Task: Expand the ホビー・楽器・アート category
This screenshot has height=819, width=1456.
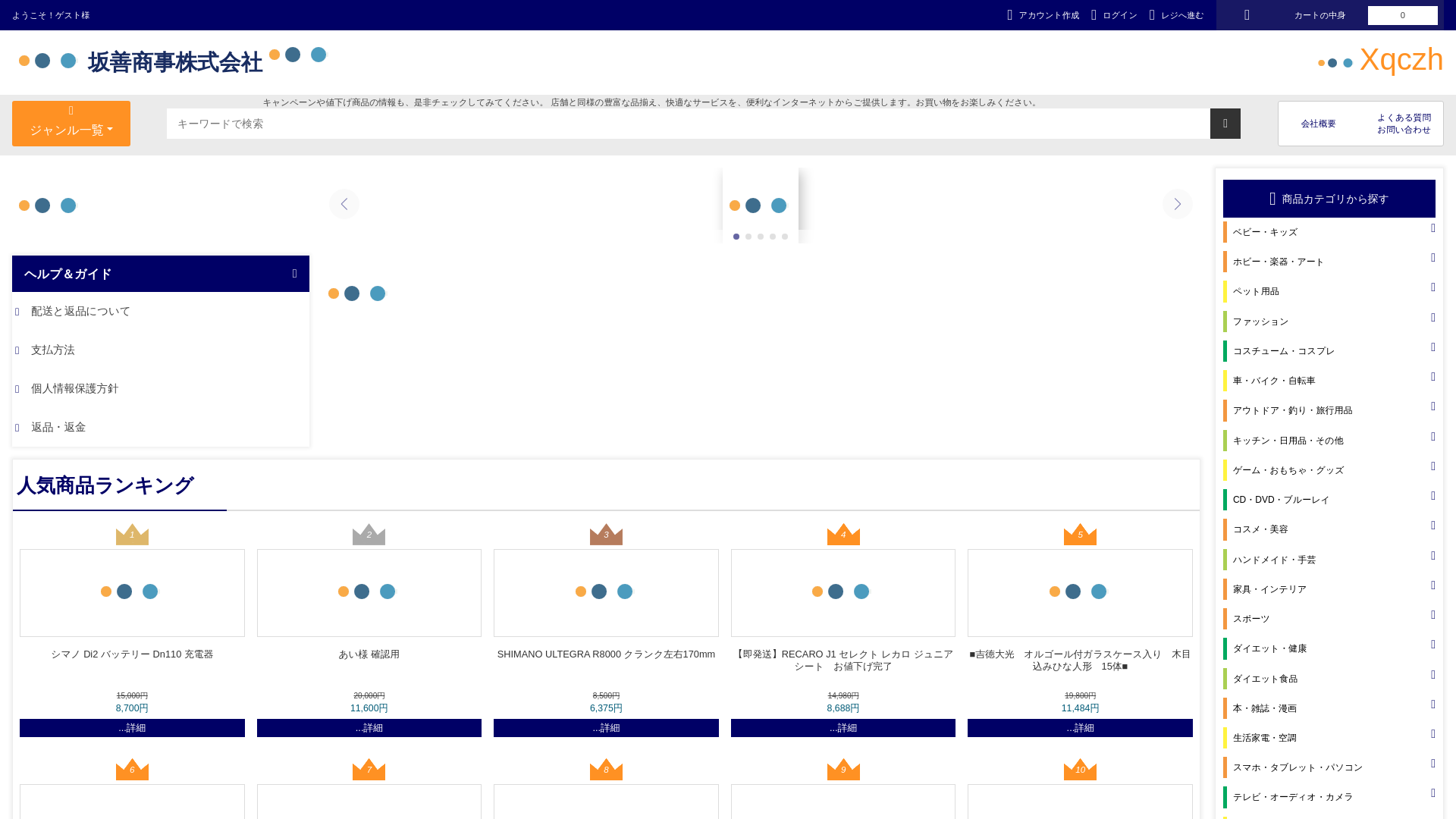Action: point(1433,258)
